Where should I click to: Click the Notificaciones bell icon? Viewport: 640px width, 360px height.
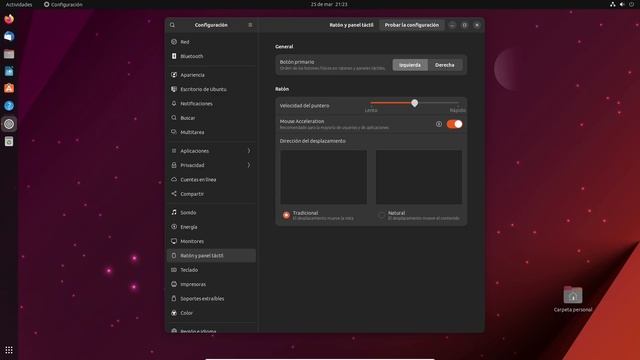[x=174, y=103]
